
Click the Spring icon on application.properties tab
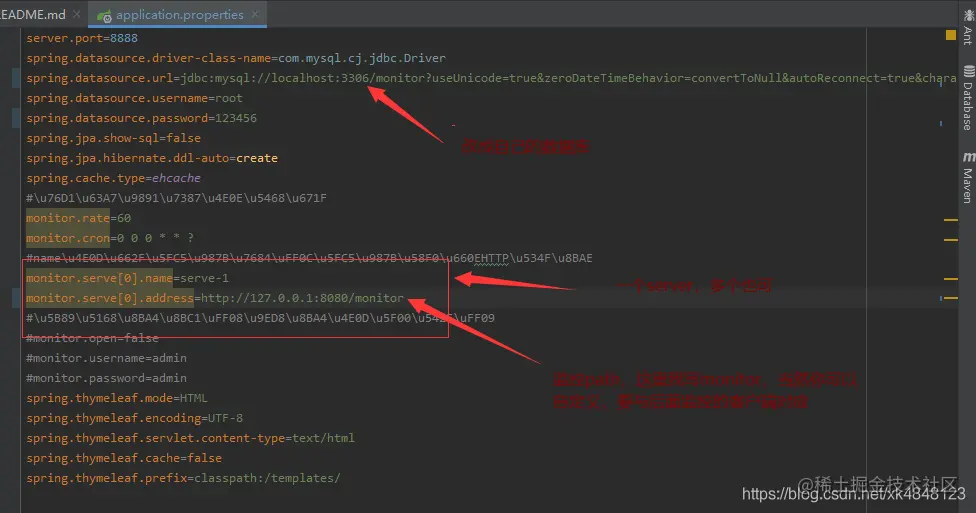click(x=104, y=16)
